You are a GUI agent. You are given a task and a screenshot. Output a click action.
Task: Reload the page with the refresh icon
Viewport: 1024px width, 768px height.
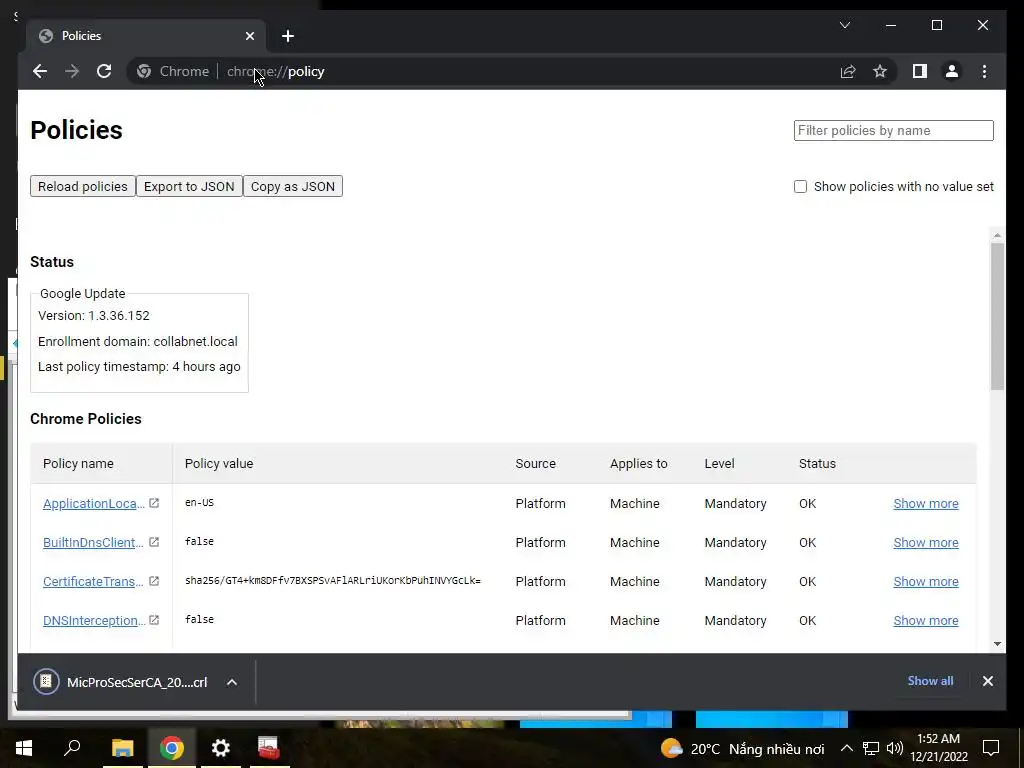coord(104,71)
